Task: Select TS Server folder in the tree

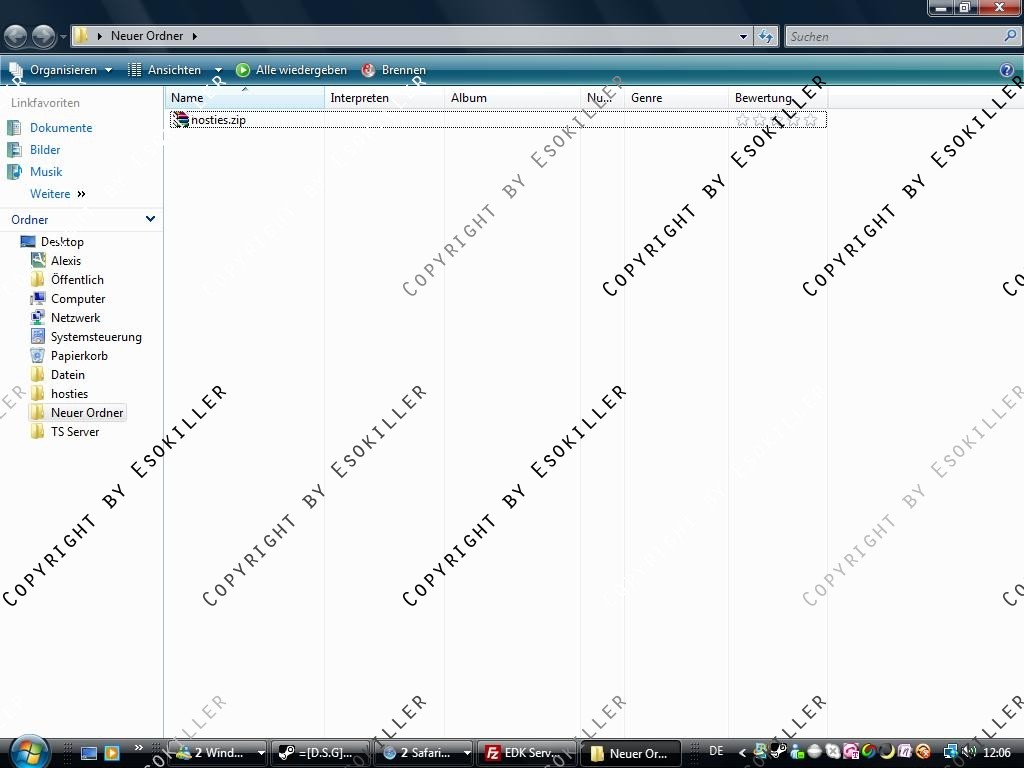Action: [74, 432]
